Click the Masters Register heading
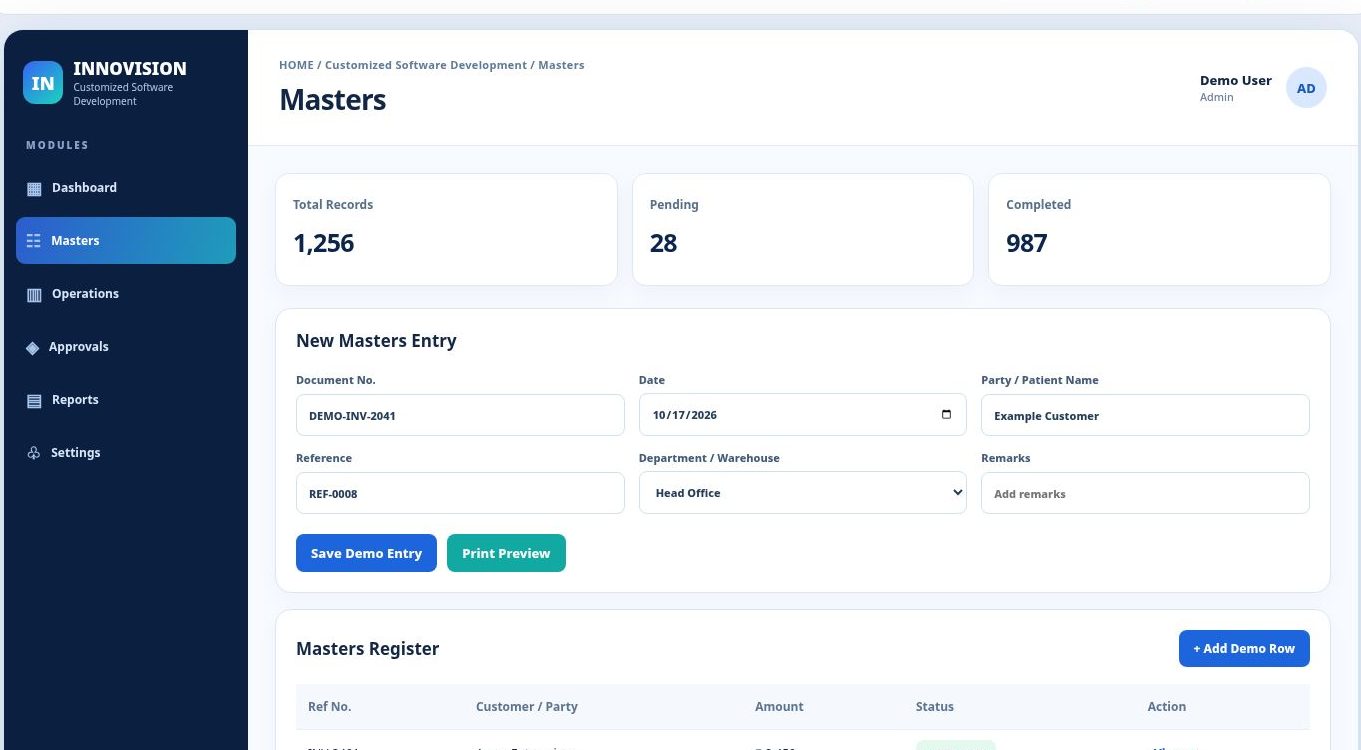The width and height of the screenshot is (1361, 750). (368, 649)
